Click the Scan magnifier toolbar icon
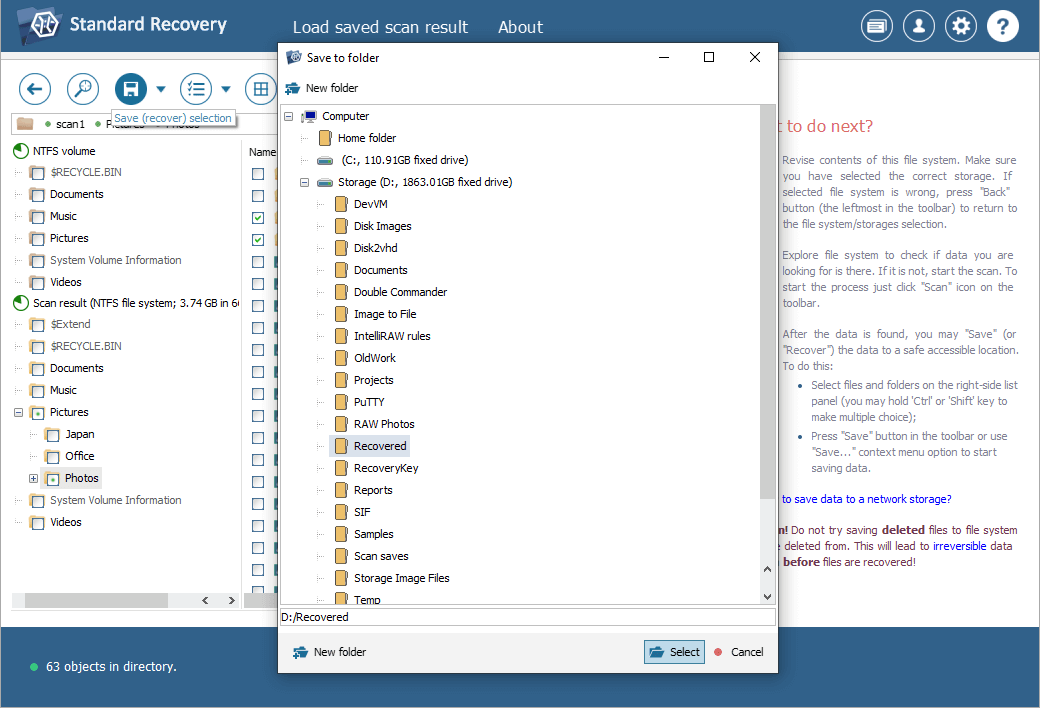 [x=83, y=89]
